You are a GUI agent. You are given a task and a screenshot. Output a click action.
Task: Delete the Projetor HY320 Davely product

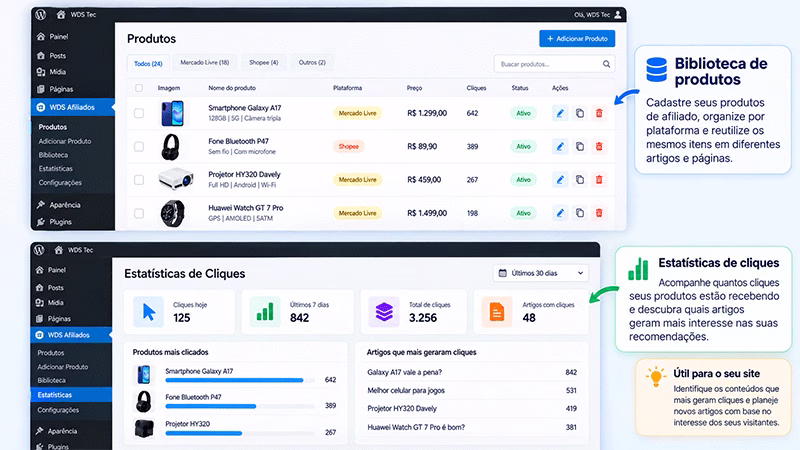coord(599,180)
